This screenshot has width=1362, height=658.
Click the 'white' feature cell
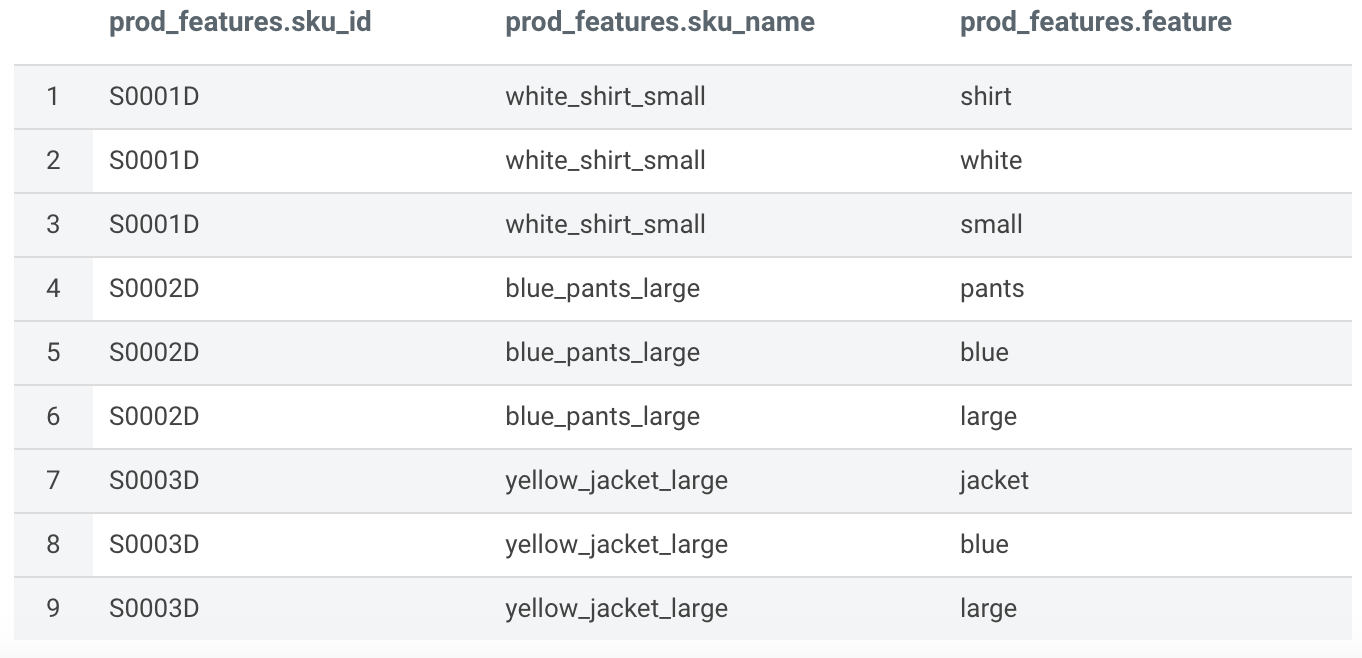coord(991,161)
